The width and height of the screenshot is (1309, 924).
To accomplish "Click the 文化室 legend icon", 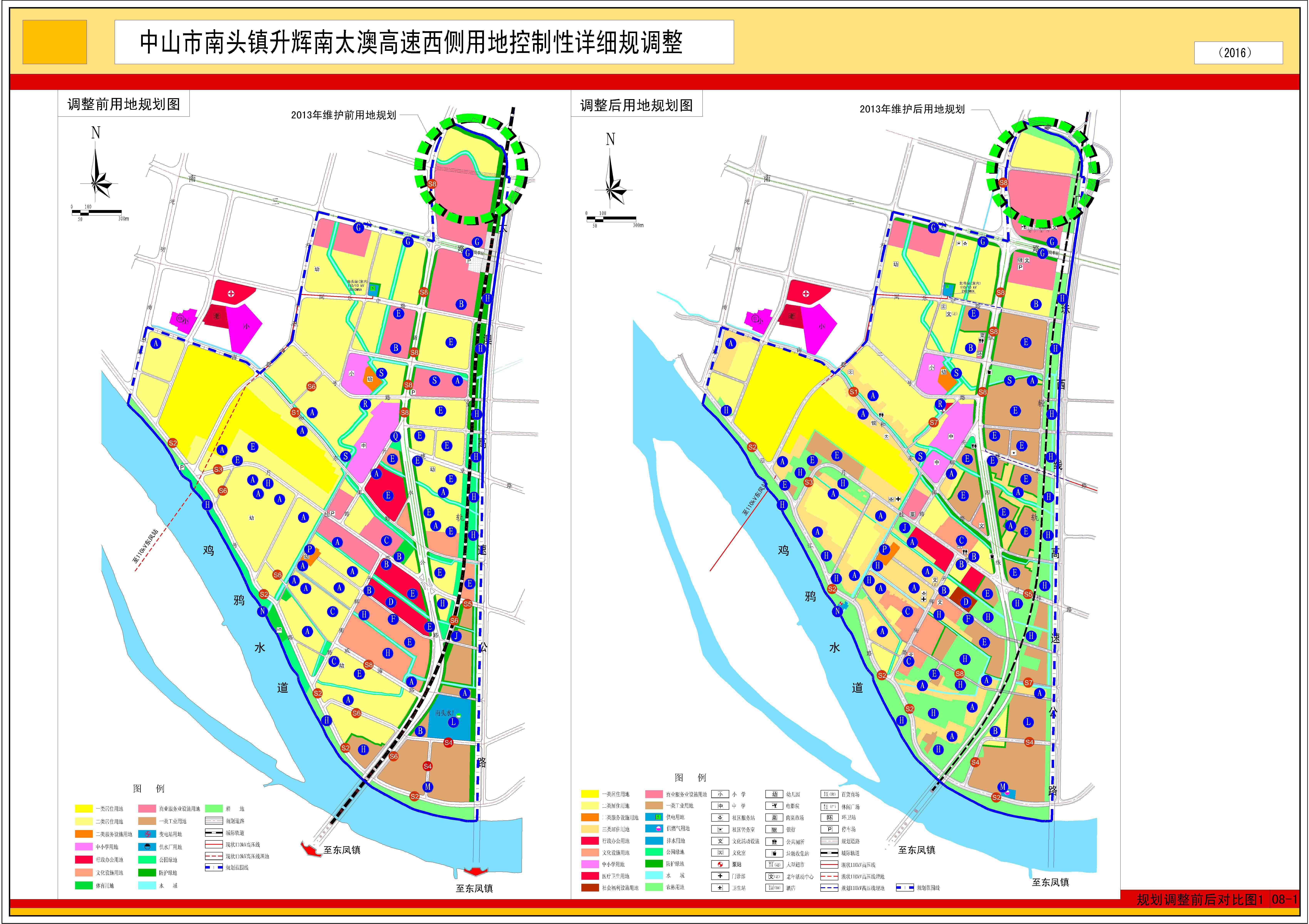I will pos(720,853).
